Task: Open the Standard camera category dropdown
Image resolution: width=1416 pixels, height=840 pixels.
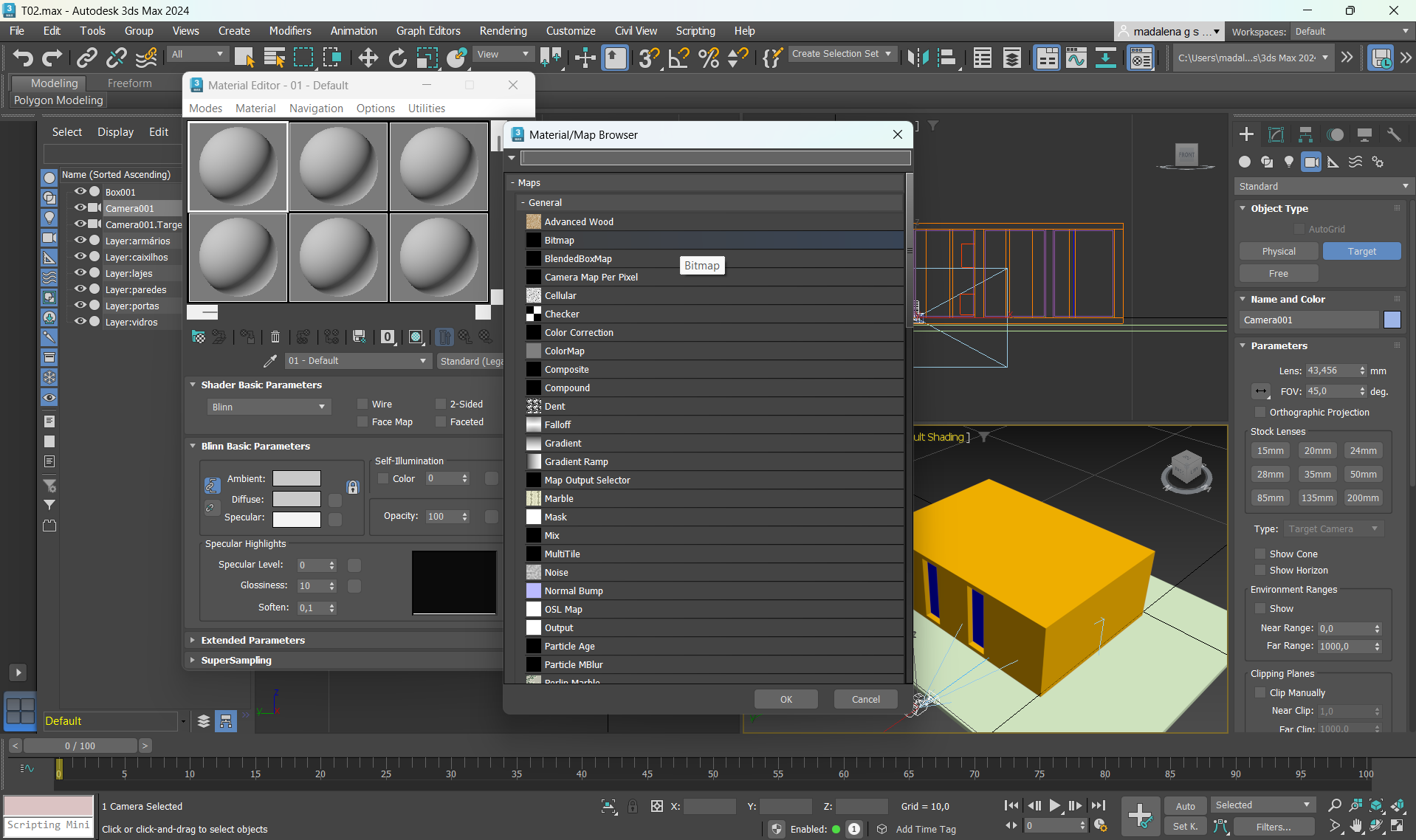Action: coord(1322,186)
